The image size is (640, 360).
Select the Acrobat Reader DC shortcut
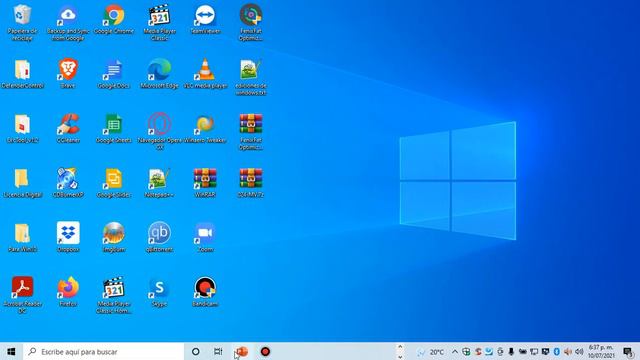[22, 295]
